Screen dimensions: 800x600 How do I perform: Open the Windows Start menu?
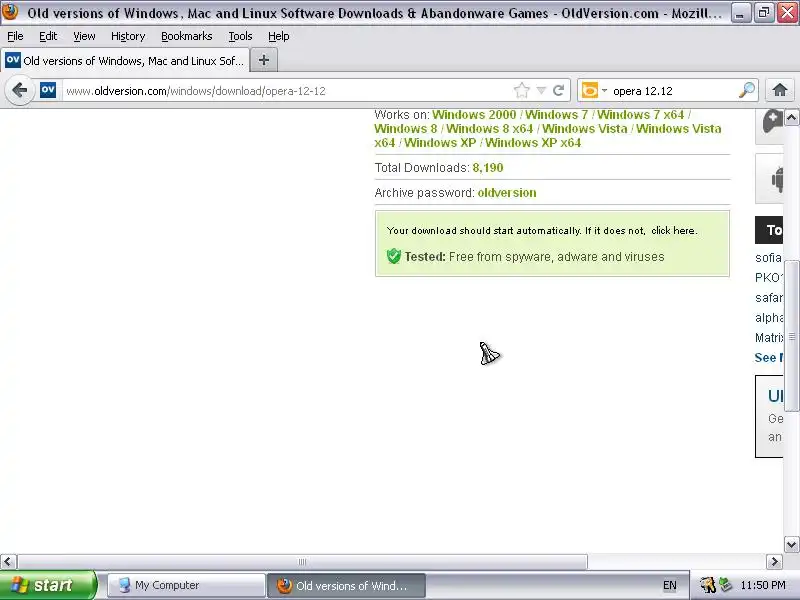pyautogui.click(x=48, y=585)
